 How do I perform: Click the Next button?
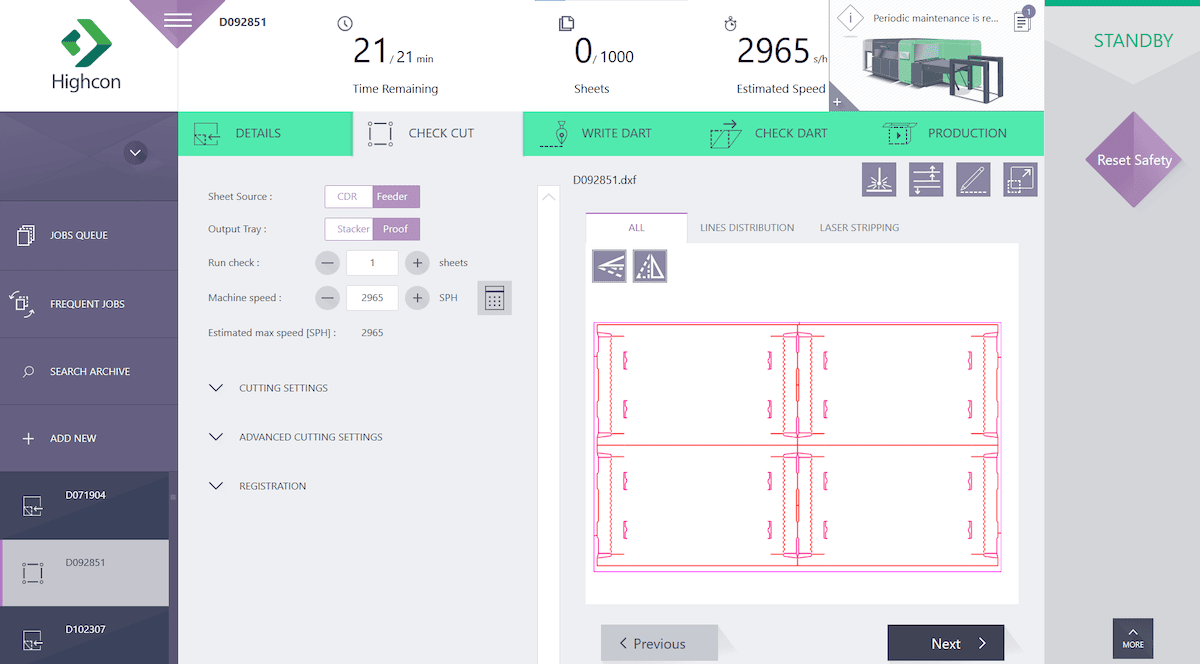click(945, 643)
